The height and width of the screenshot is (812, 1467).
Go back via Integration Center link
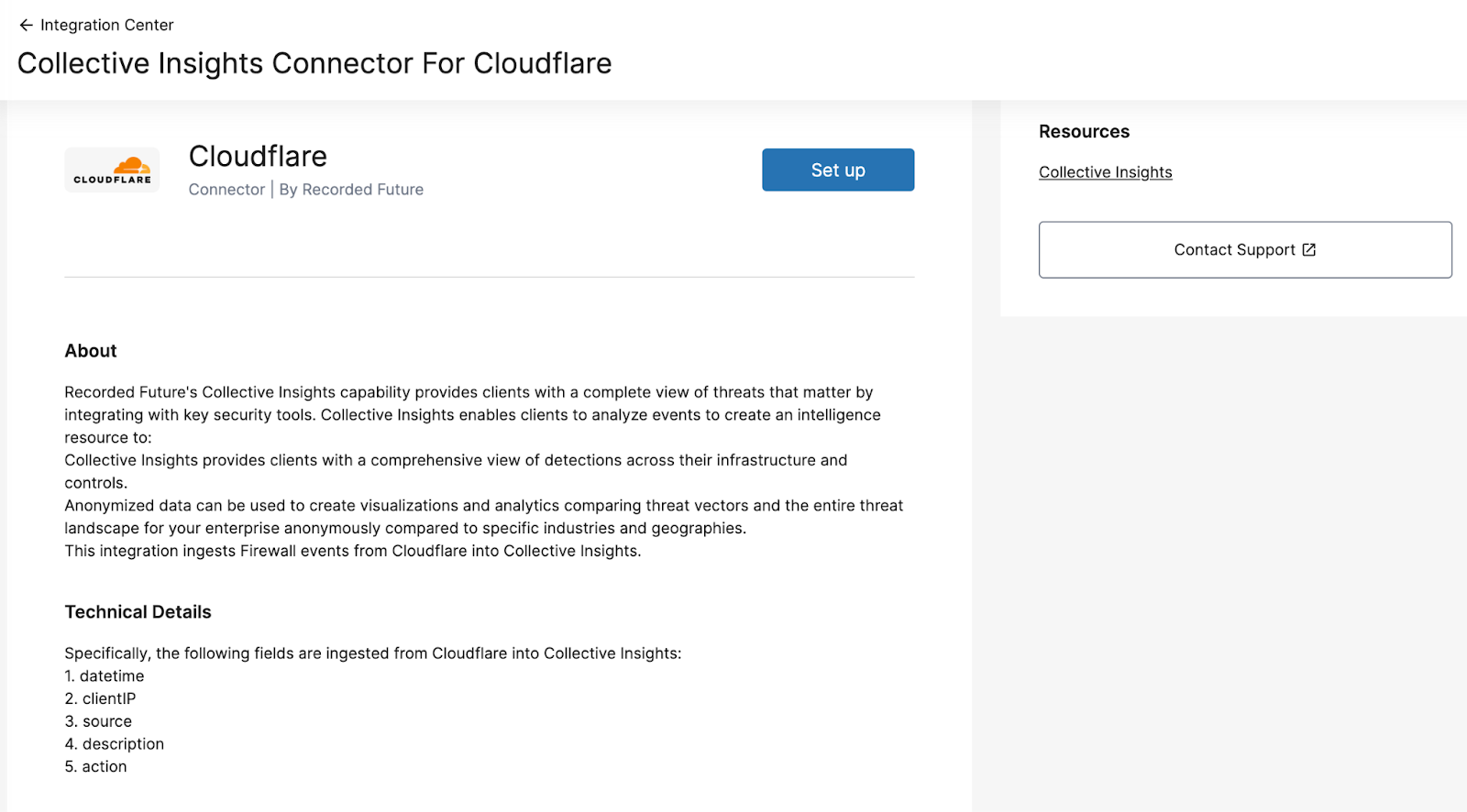coord(106,25)
